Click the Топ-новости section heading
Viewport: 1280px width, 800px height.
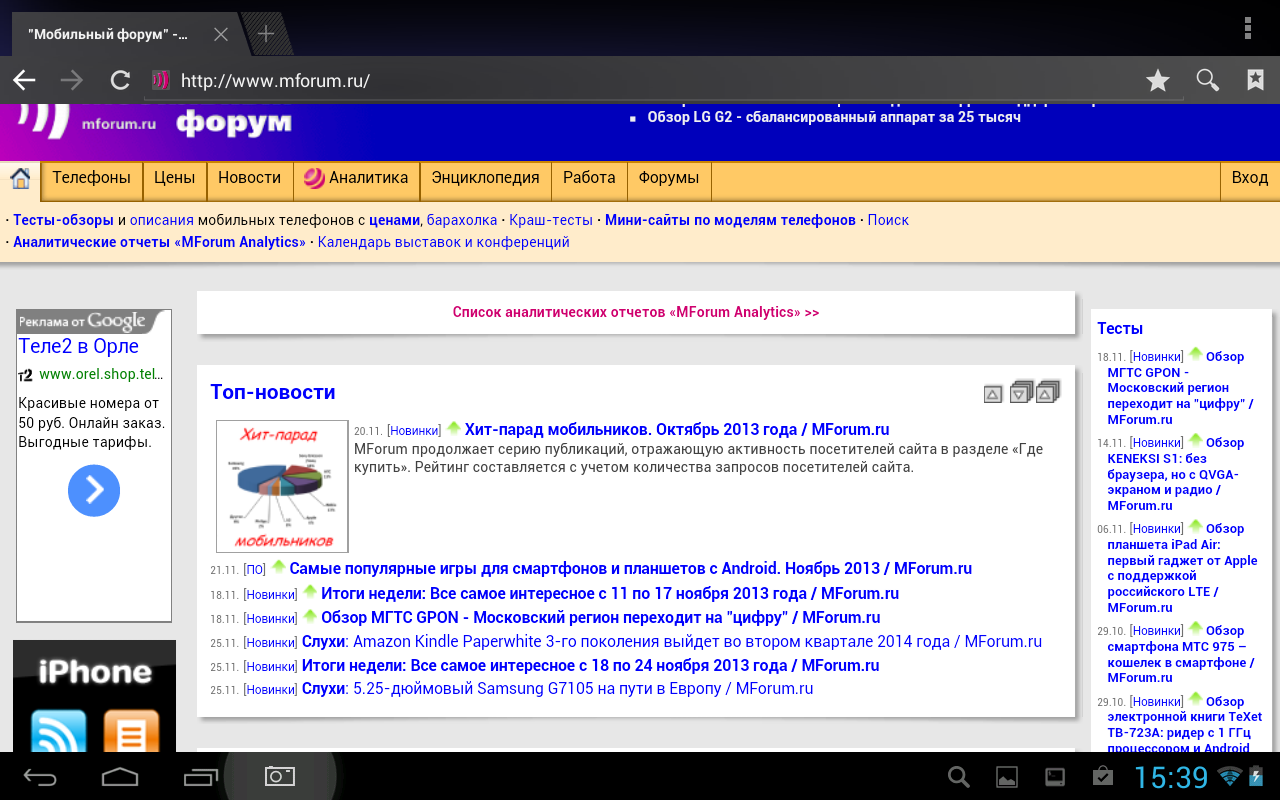273,392
